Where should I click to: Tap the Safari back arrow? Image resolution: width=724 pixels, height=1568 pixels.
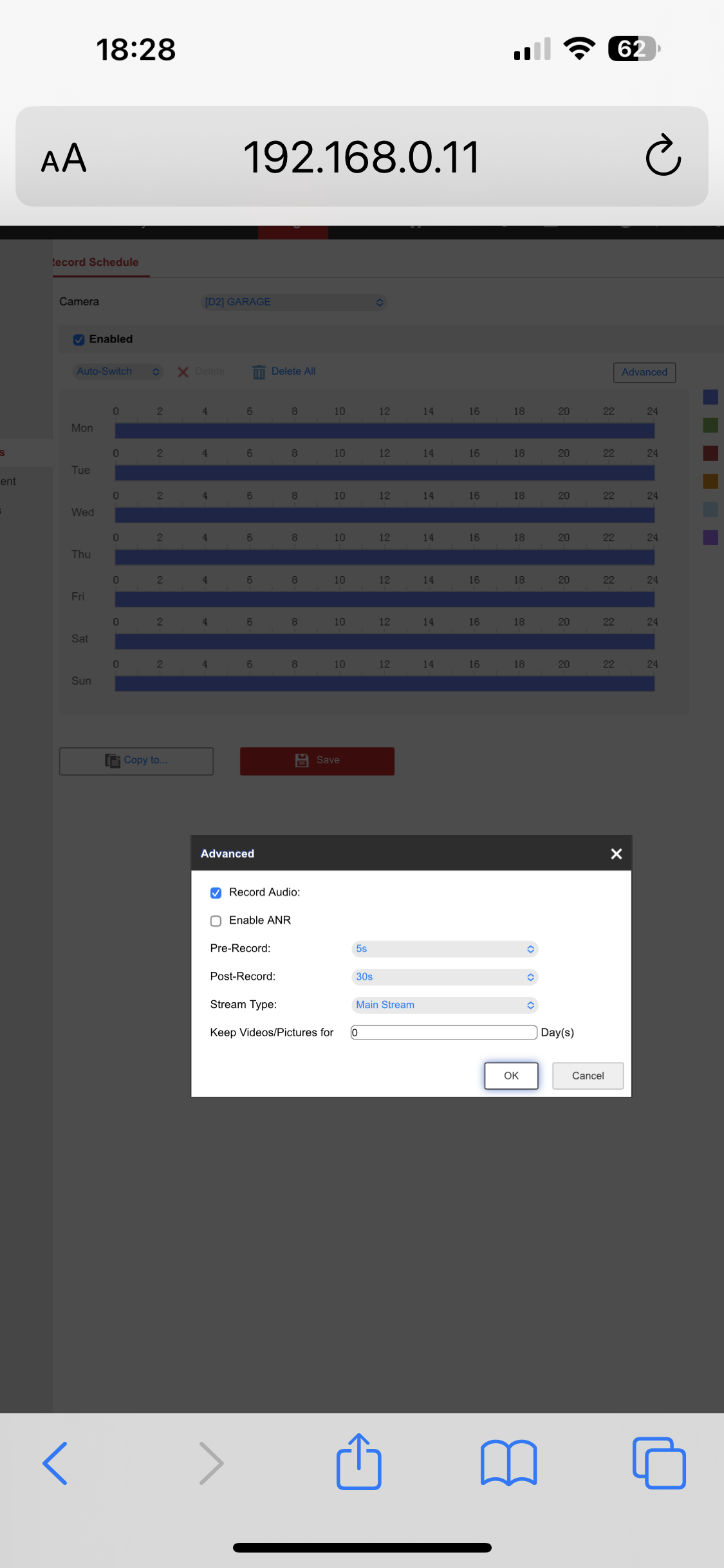click(55, 1463)
